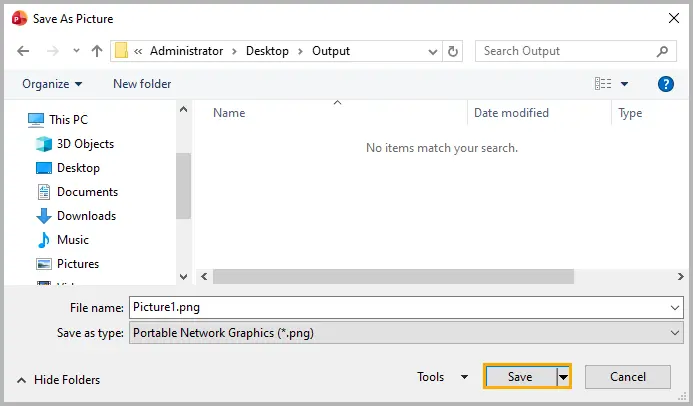Go up one folder level
Screen dimensions: 693x406
97,51
